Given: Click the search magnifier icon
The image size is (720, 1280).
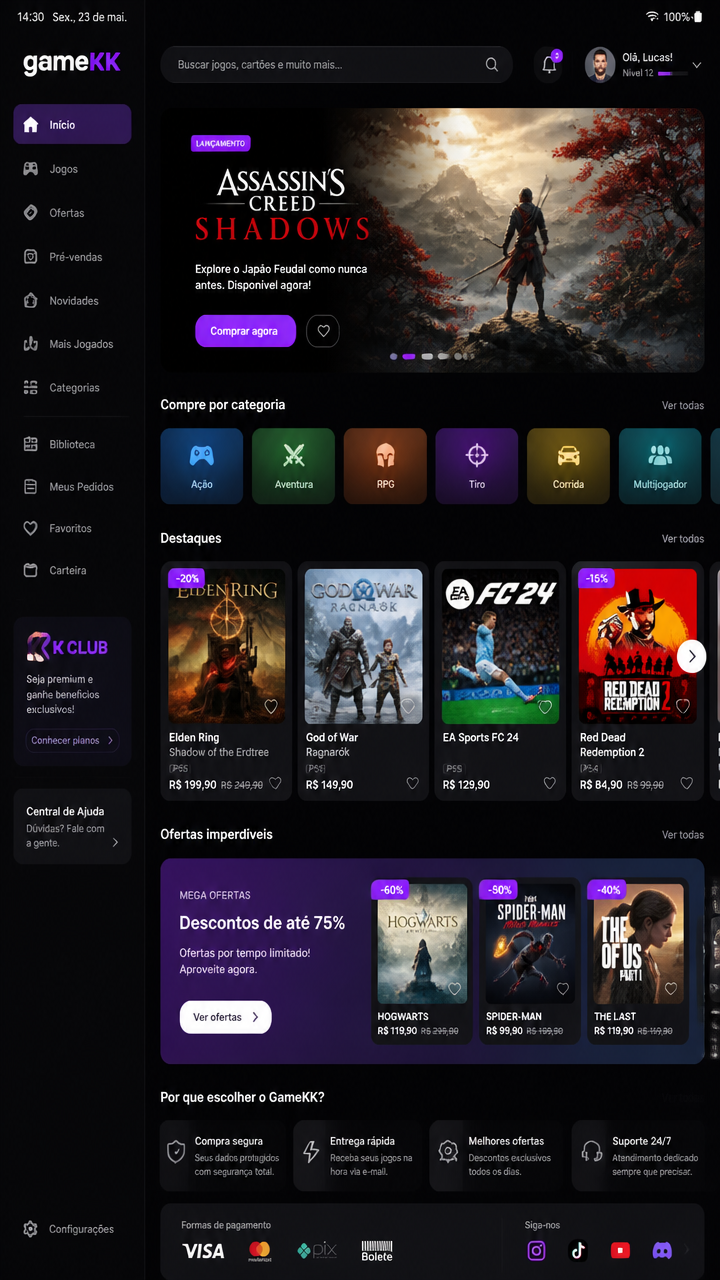Looking at the screenshot, I should click(x=492, y=65).
